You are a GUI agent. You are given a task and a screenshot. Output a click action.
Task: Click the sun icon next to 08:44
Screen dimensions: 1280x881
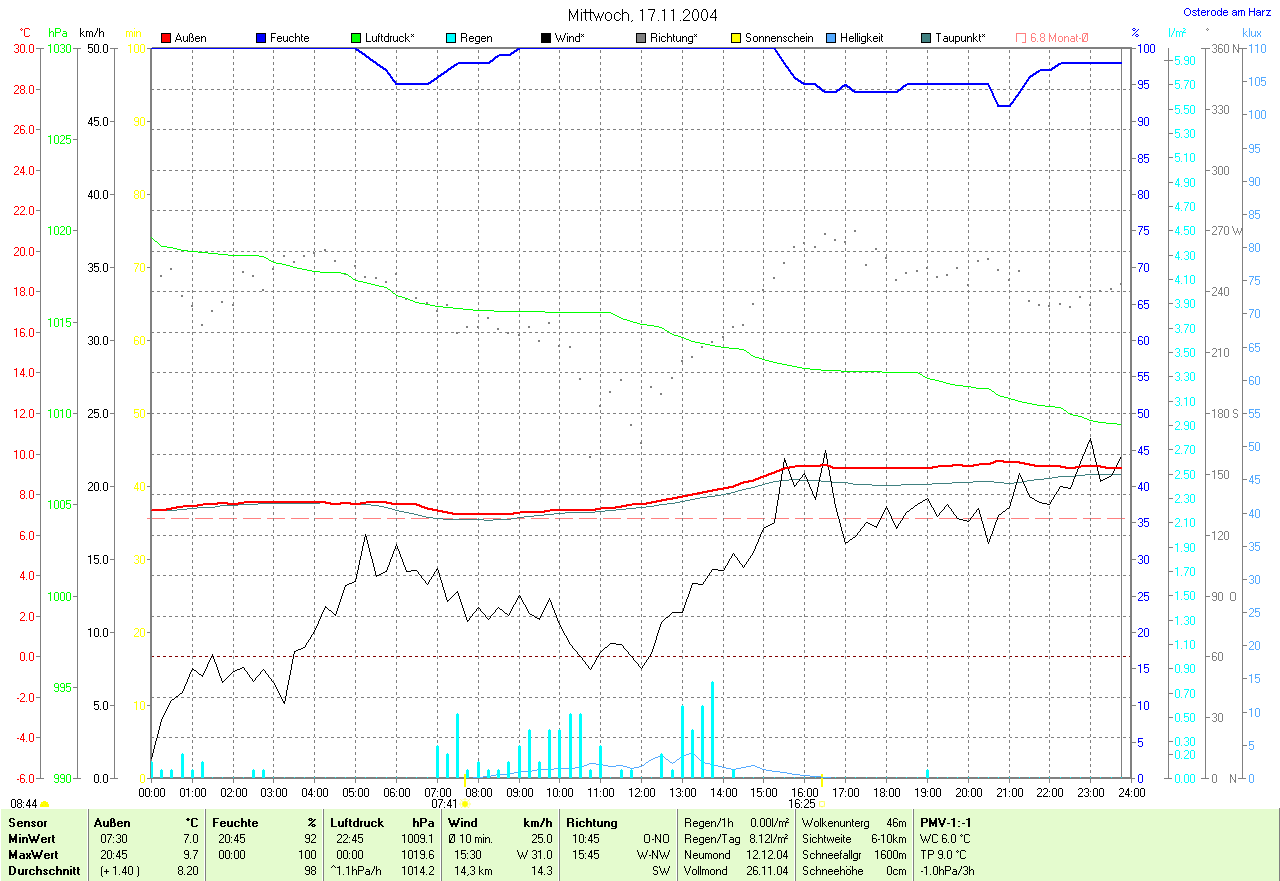pos(45,804)
